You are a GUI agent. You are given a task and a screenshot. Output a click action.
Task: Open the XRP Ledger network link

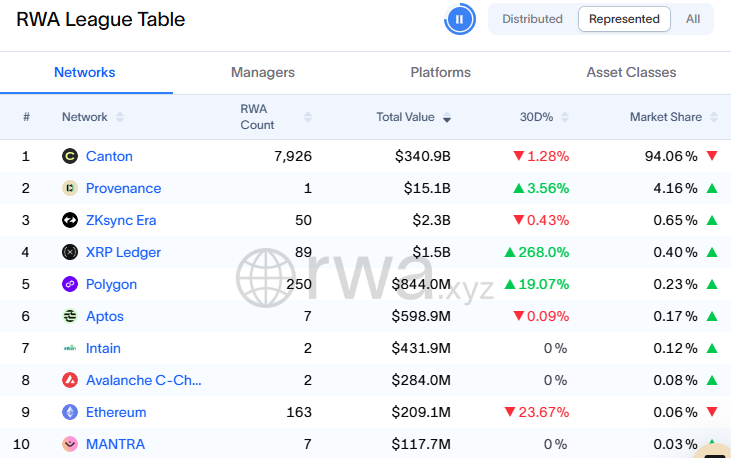tap(123, 252)
